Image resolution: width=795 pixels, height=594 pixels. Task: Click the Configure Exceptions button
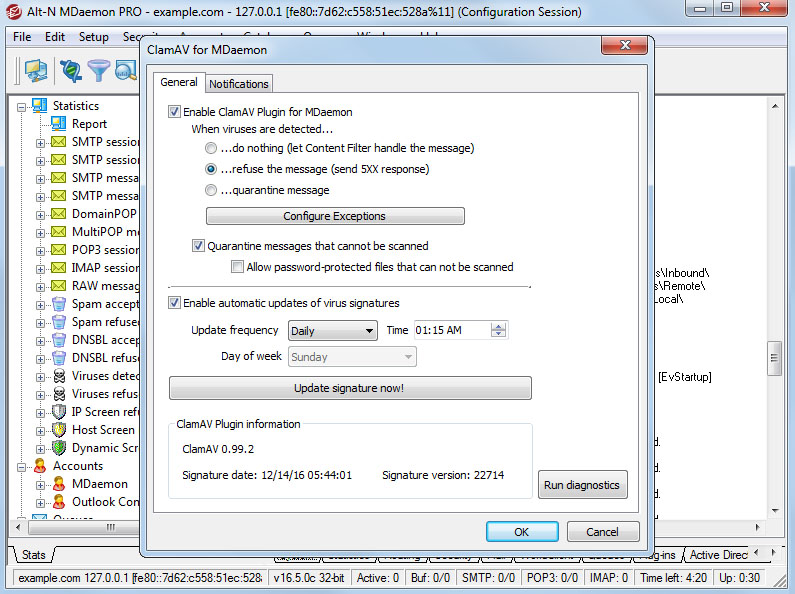coord(335,216)
